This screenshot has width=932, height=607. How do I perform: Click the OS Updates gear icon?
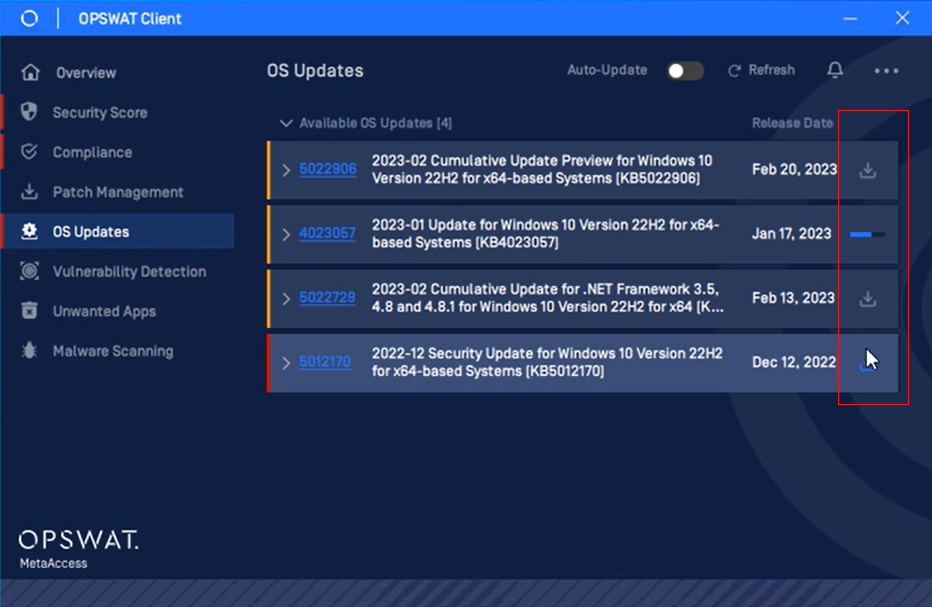click(29, 231)
